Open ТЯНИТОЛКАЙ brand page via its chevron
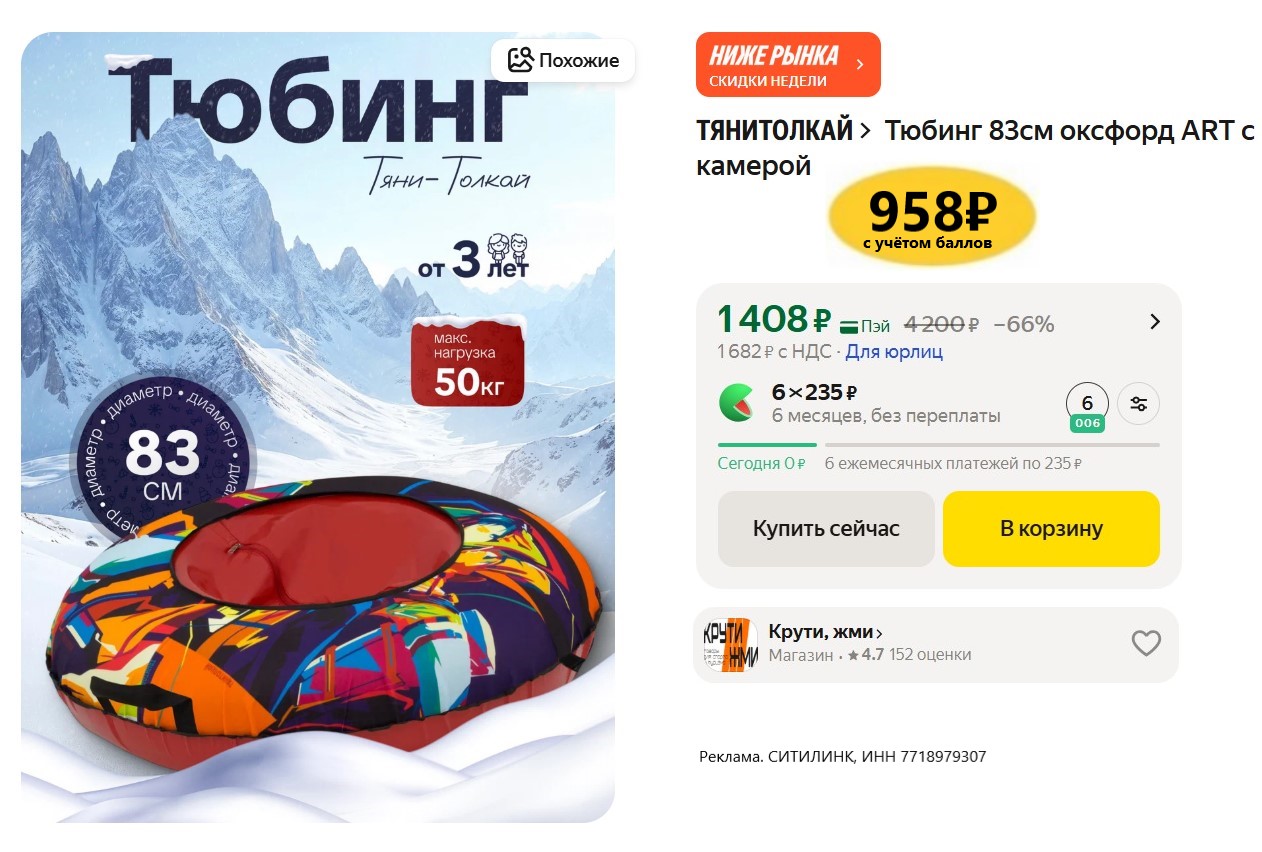The image size is (1262, 852). coord(865,130)
